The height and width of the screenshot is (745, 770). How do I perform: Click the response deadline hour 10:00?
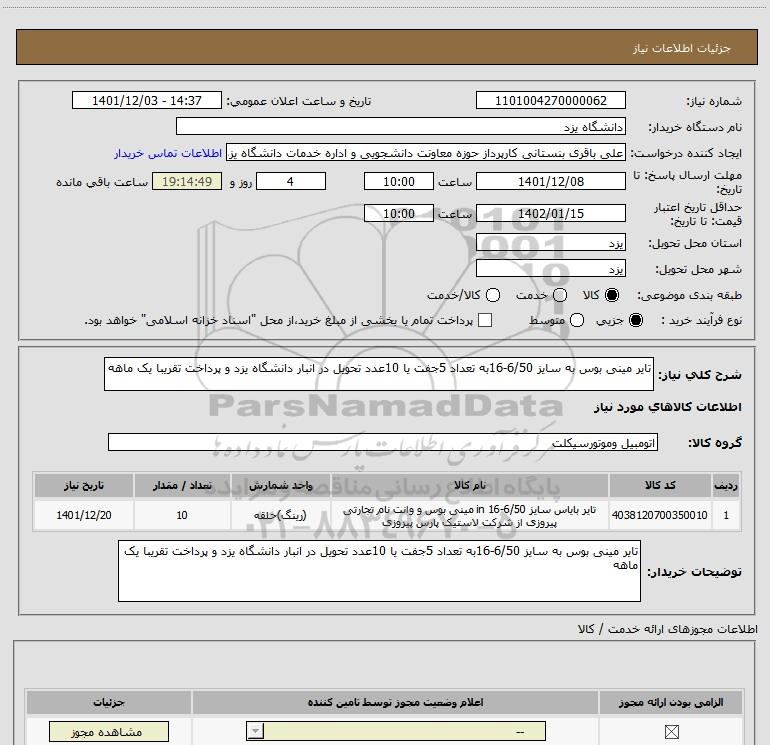[399, 181]
